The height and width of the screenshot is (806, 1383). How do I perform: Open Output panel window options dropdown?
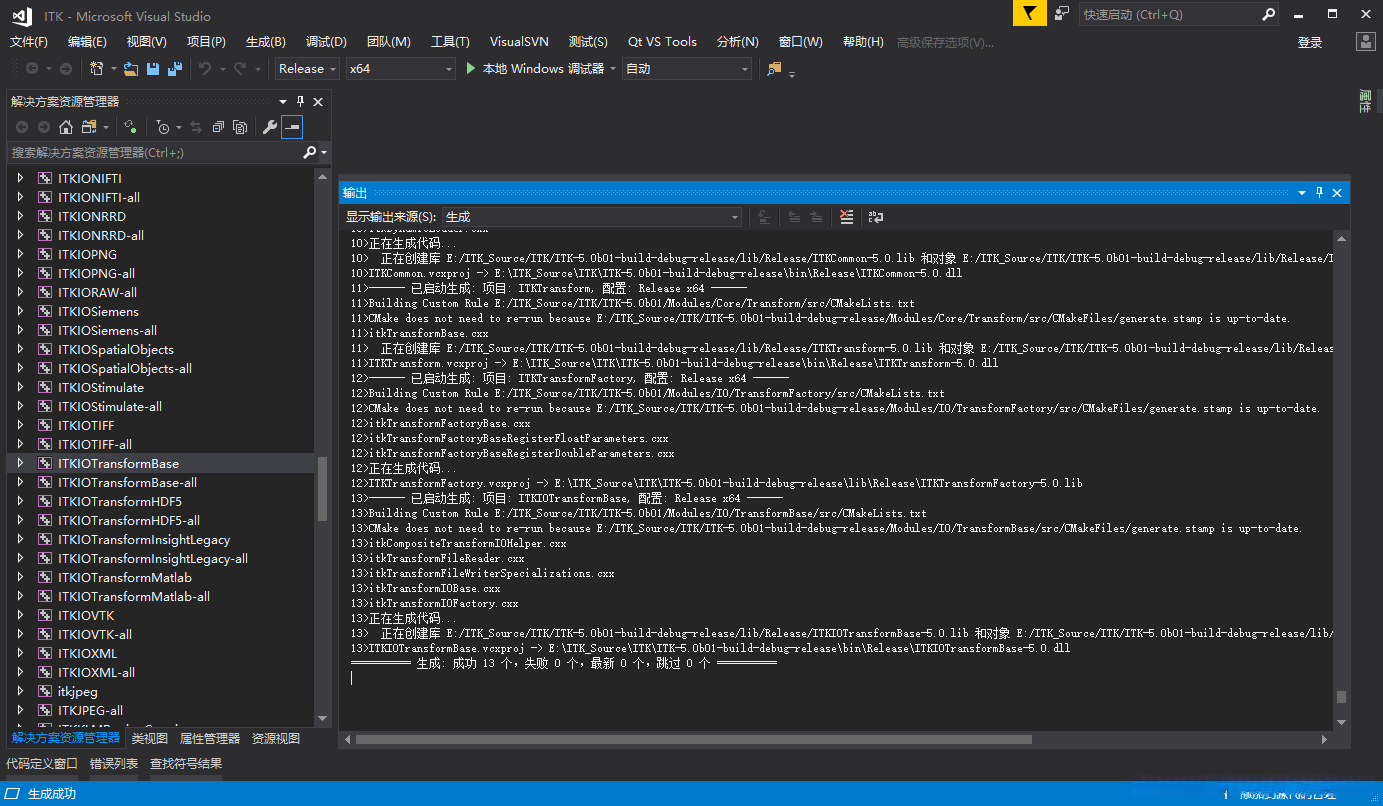(x=1302, y=192)
